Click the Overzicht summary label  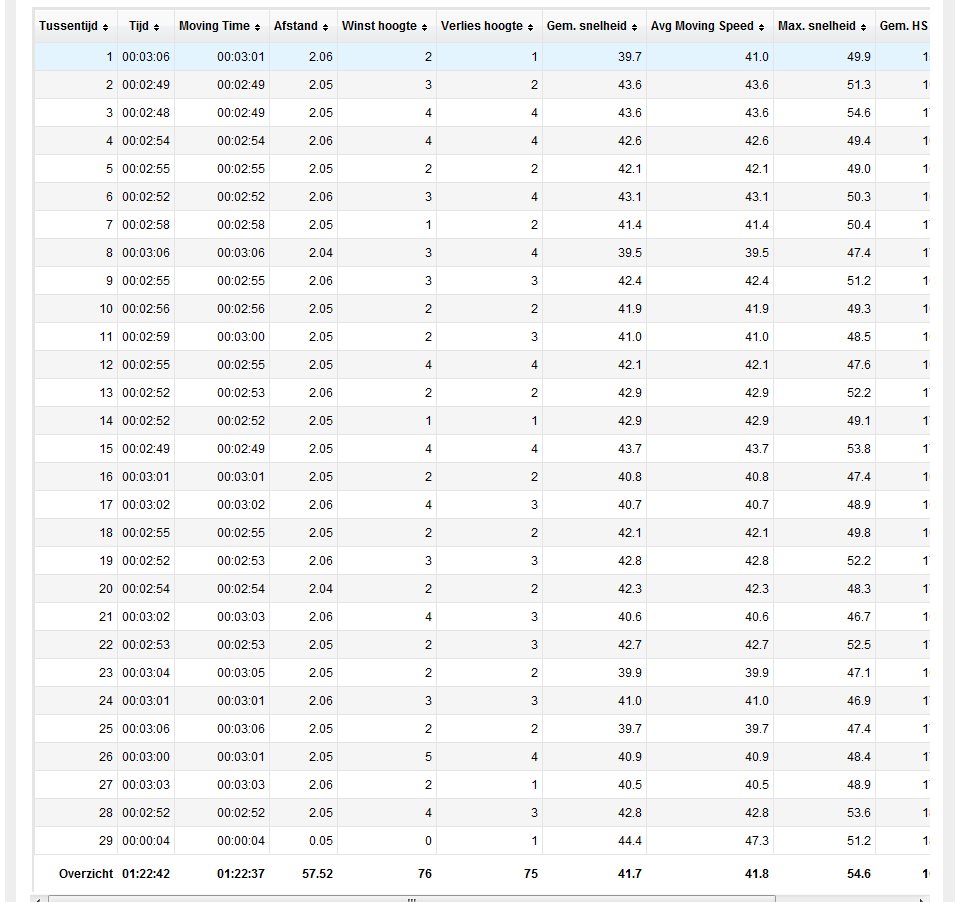[x=86, y=874]
